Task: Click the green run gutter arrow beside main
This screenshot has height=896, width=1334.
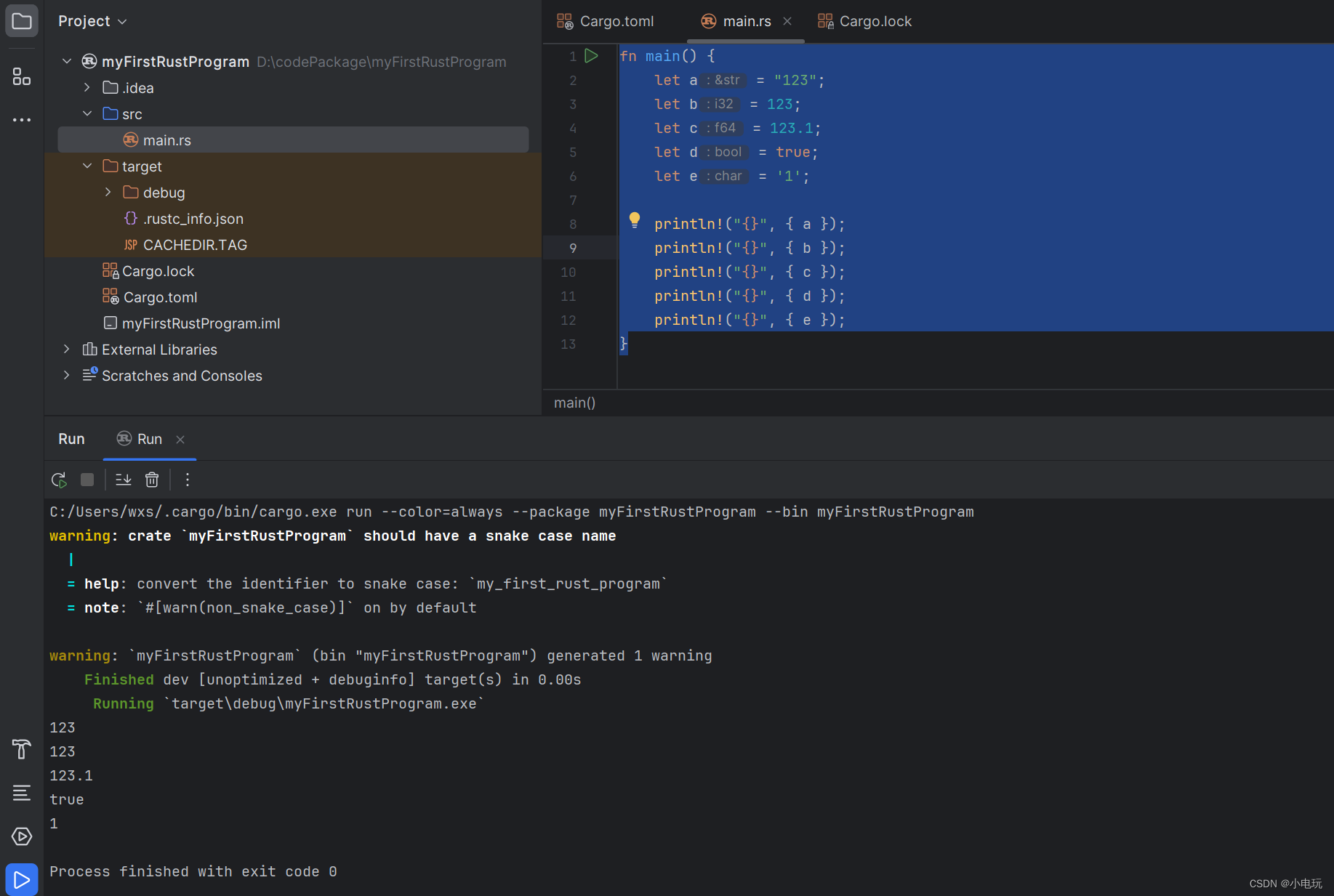Action: point(592,56)
